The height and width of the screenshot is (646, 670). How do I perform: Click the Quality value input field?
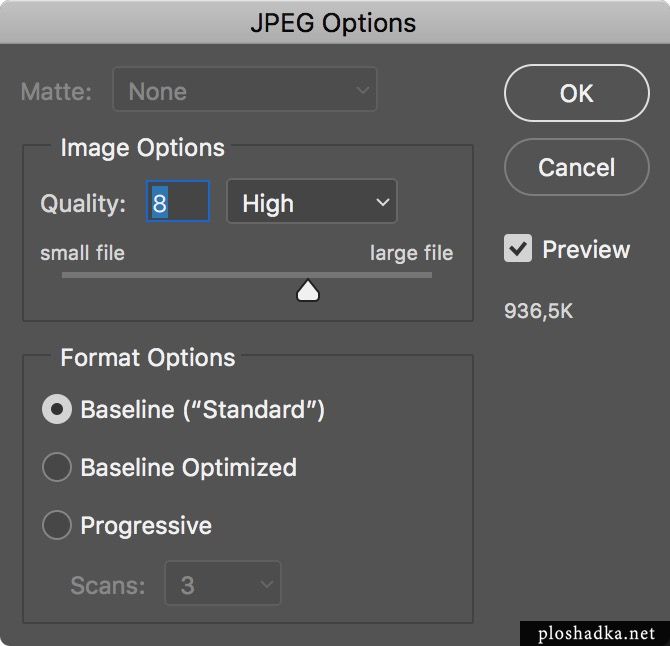click(178, 203)
